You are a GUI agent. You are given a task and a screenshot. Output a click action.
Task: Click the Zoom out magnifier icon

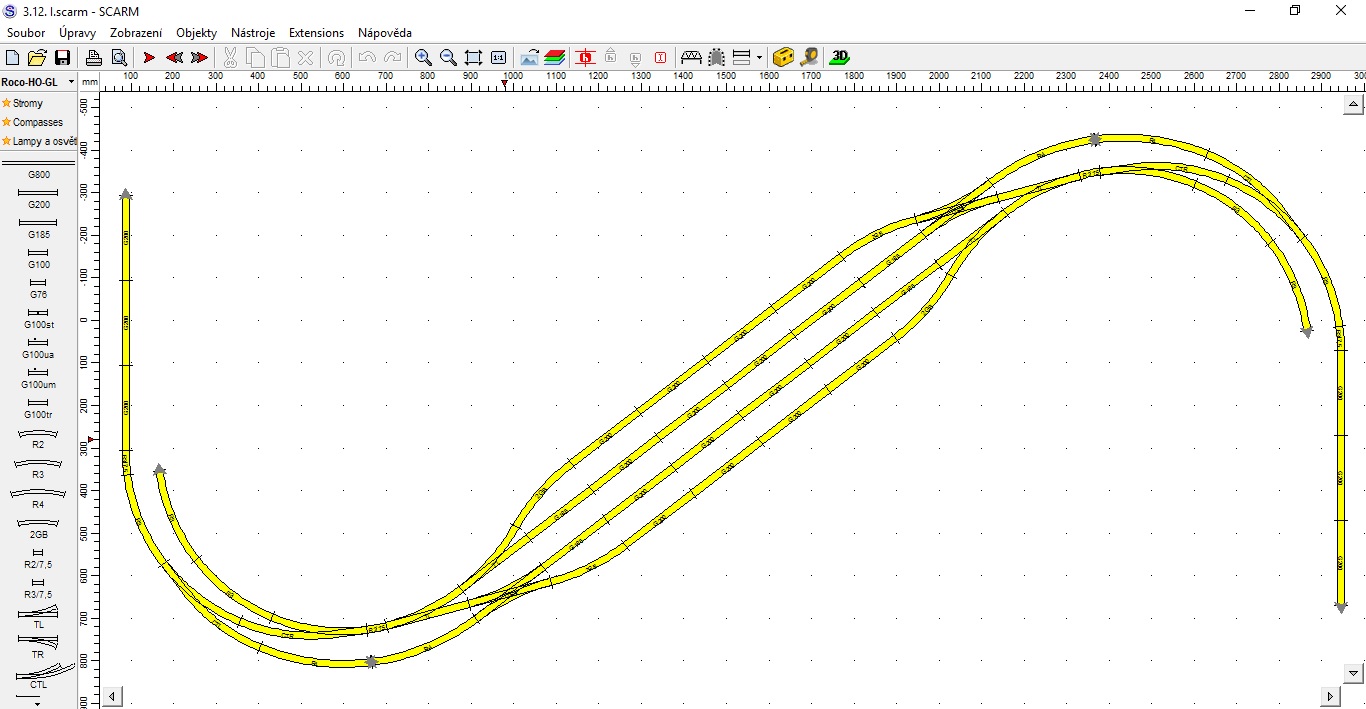448,58
